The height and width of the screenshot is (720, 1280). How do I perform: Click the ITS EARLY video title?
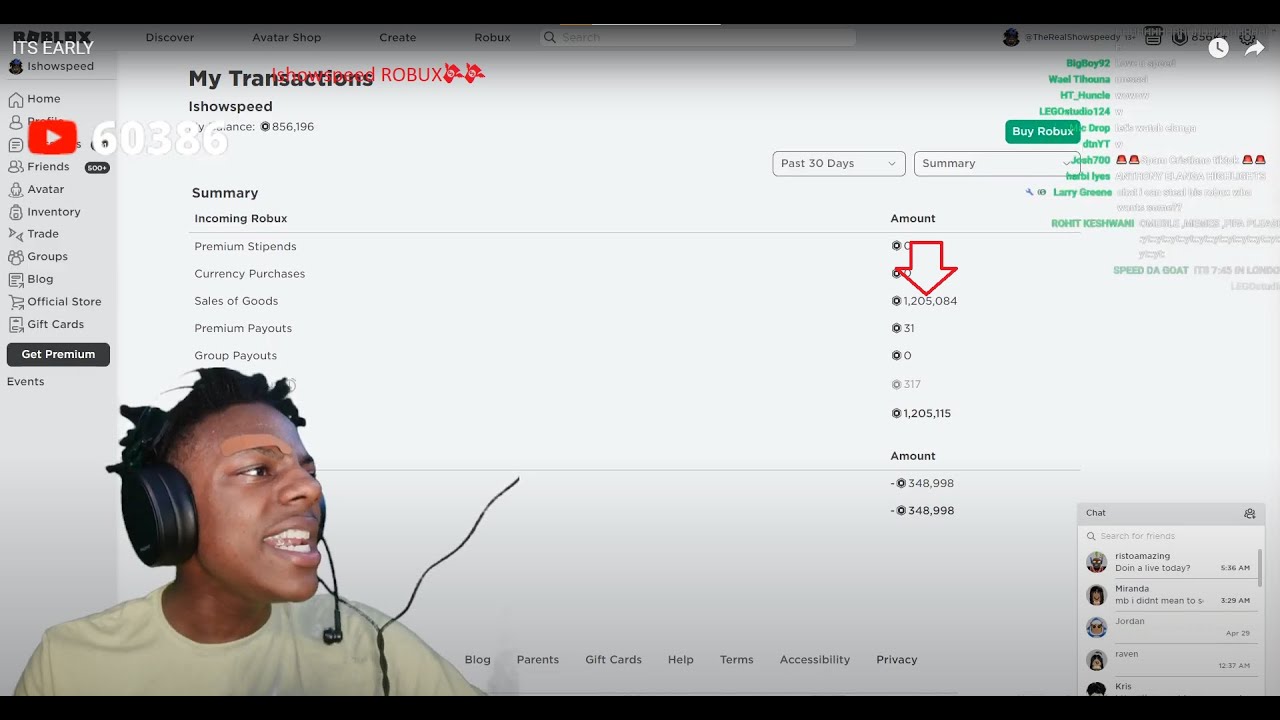pyautogui.click(x=53, y=48)
